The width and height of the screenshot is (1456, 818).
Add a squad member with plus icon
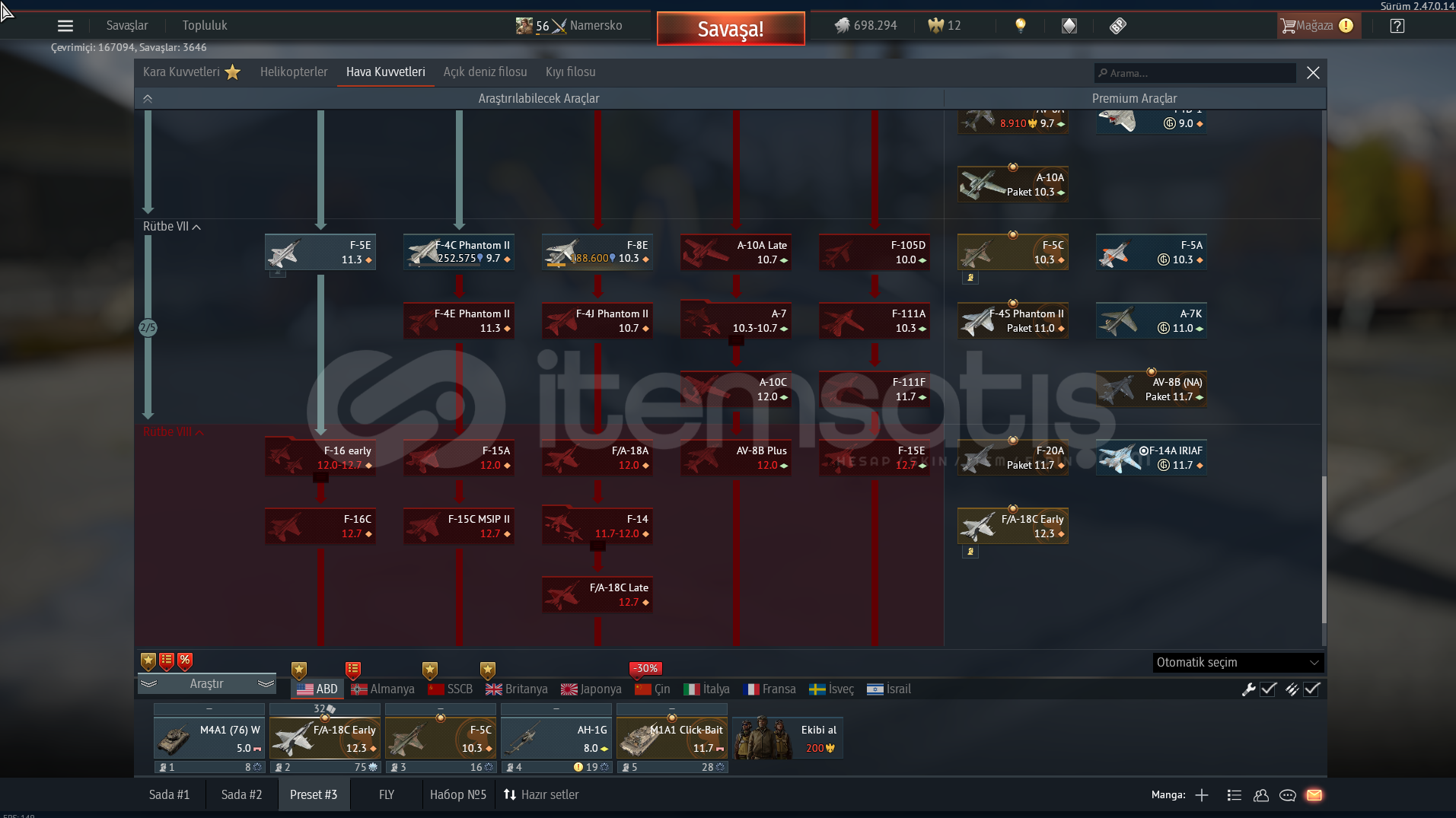1202,795
